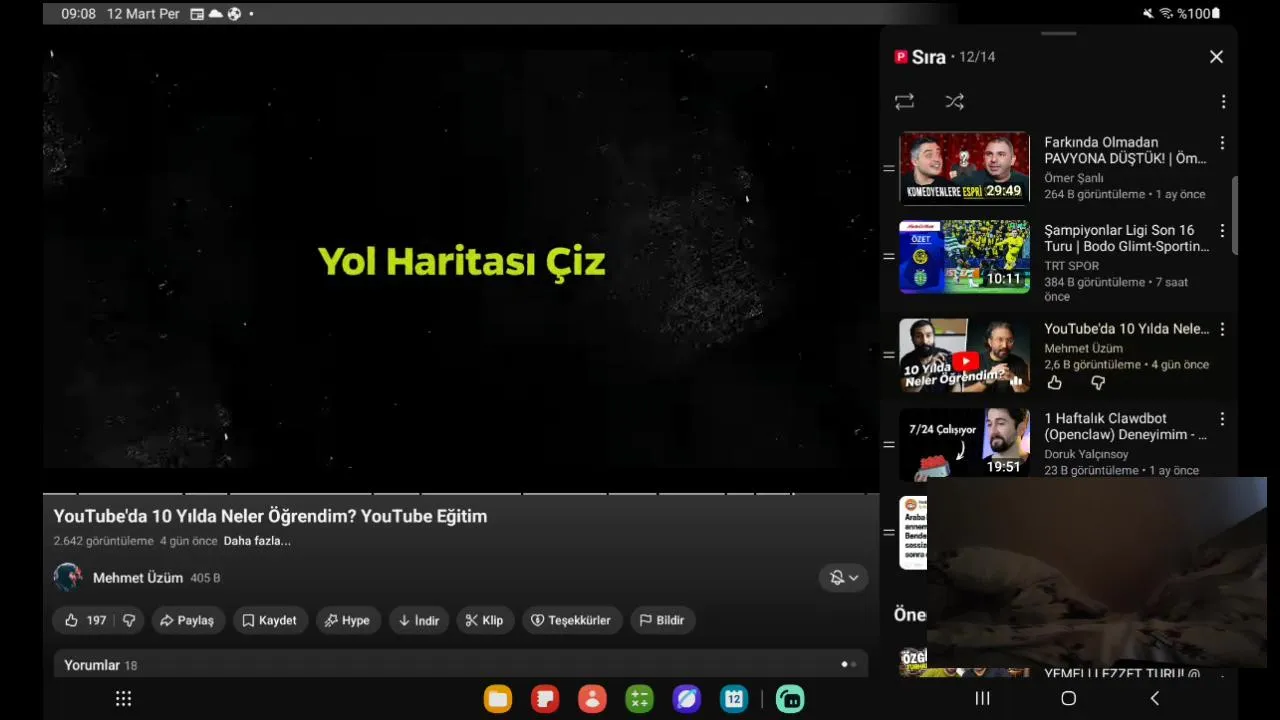
Task: Tap the back navigation button
Action: click(1154, 698)
